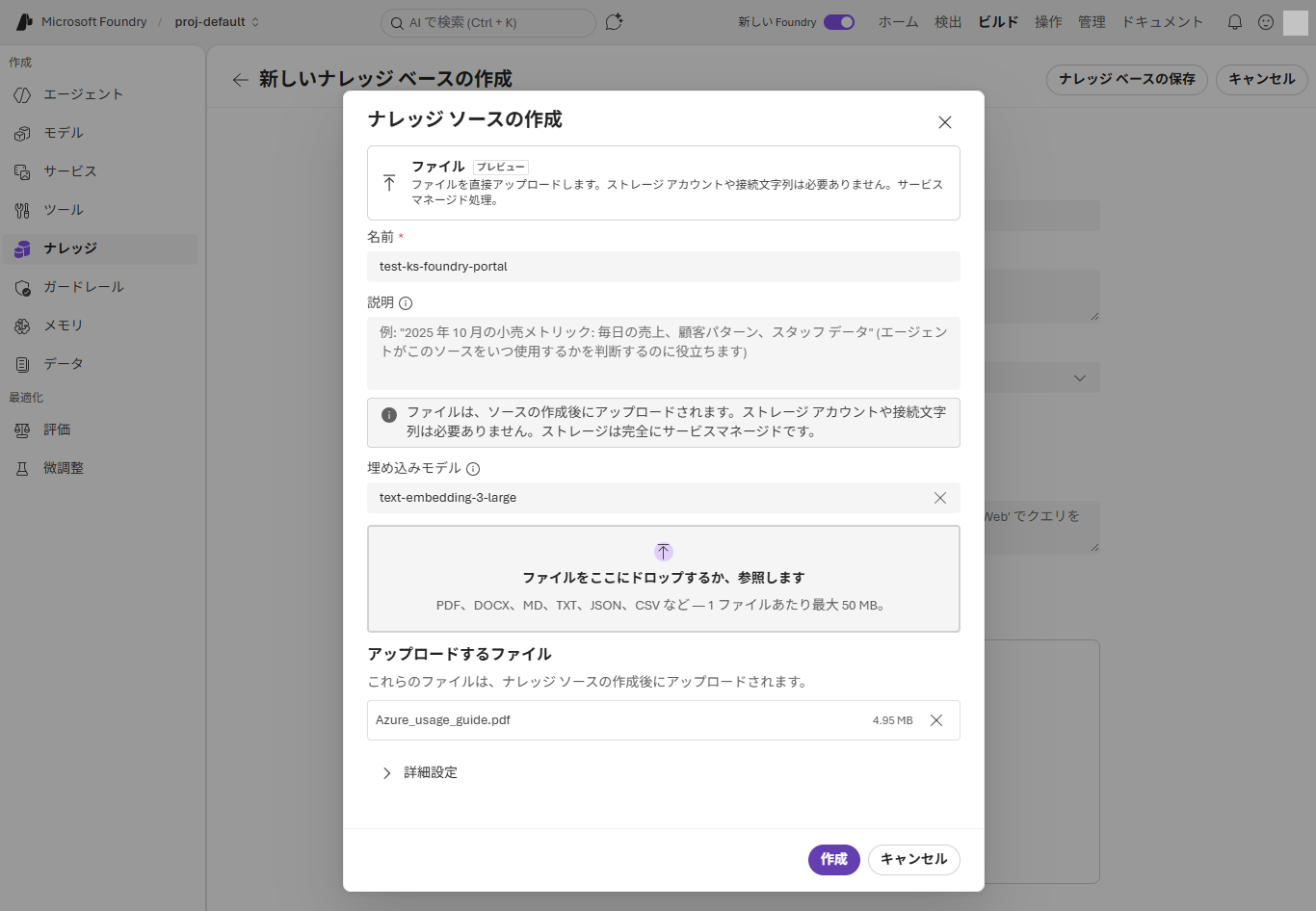
Task: Click the サービス sidebar icon
Action: pyautogui.click(x=22, y=171)
